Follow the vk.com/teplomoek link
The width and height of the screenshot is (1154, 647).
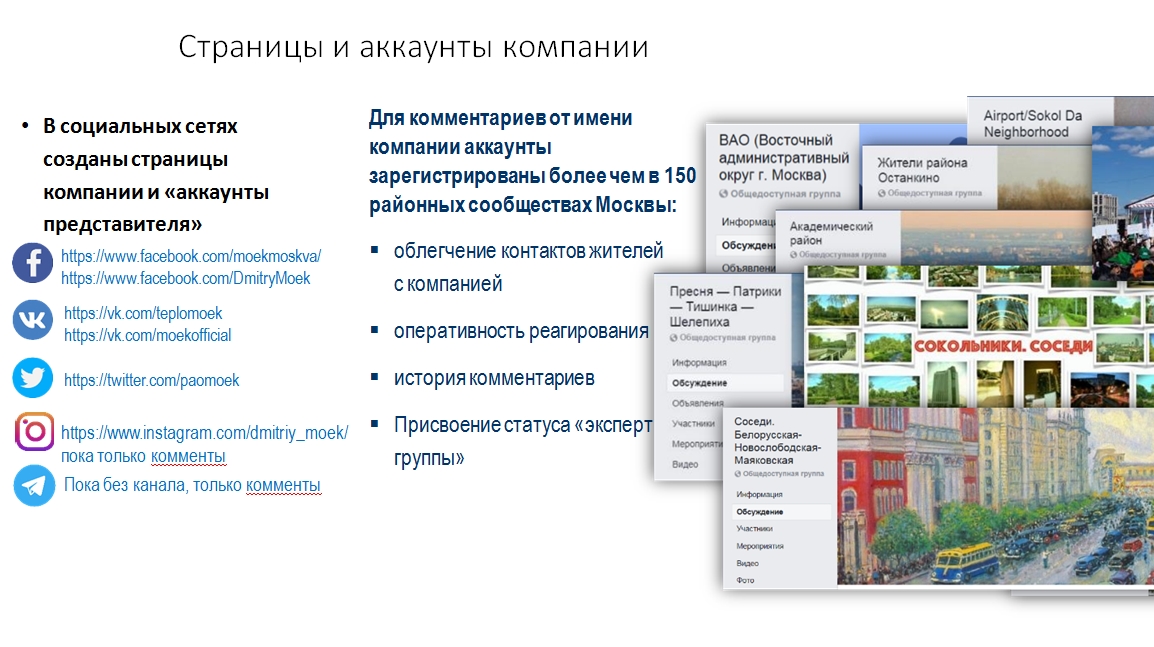[x=143, y=313]
